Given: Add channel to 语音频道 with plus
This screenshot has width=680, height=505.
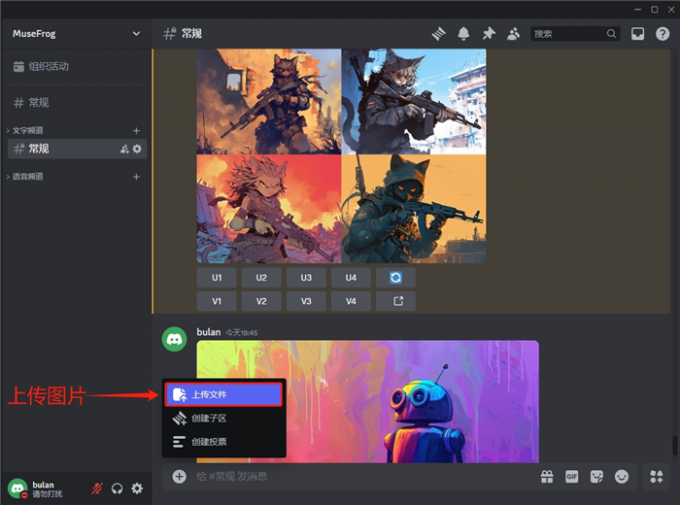Looking at the screenshot, I should [x=136, y=177].
